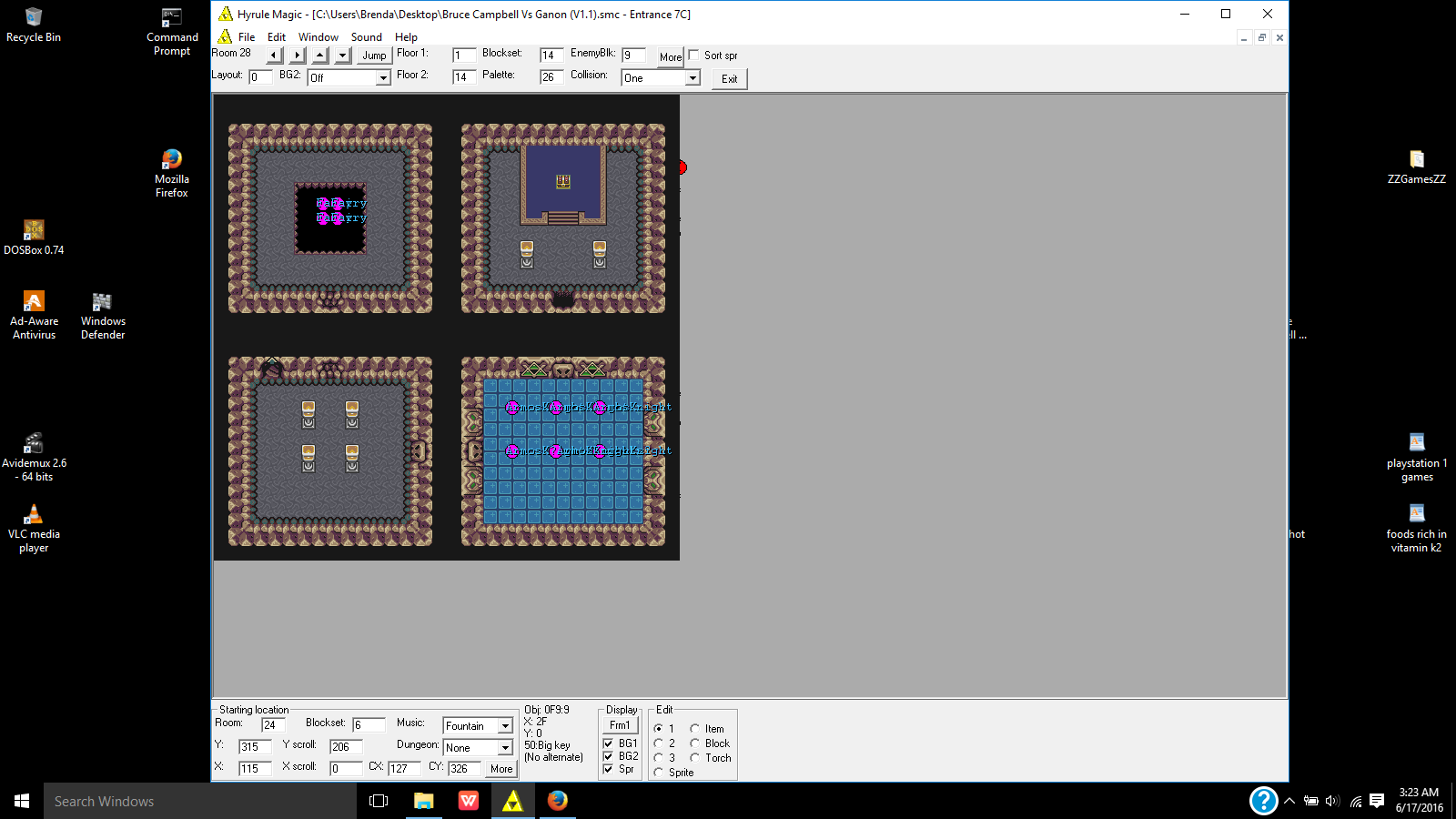
Task: Click the Palette value field
Action: [551, 77]
